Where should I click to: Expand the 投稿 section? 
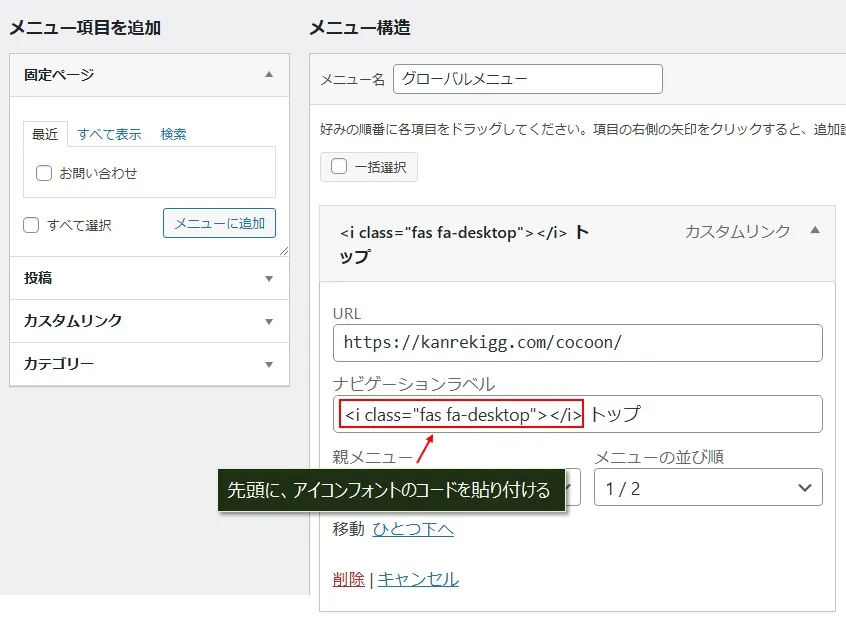click(268, 278)
